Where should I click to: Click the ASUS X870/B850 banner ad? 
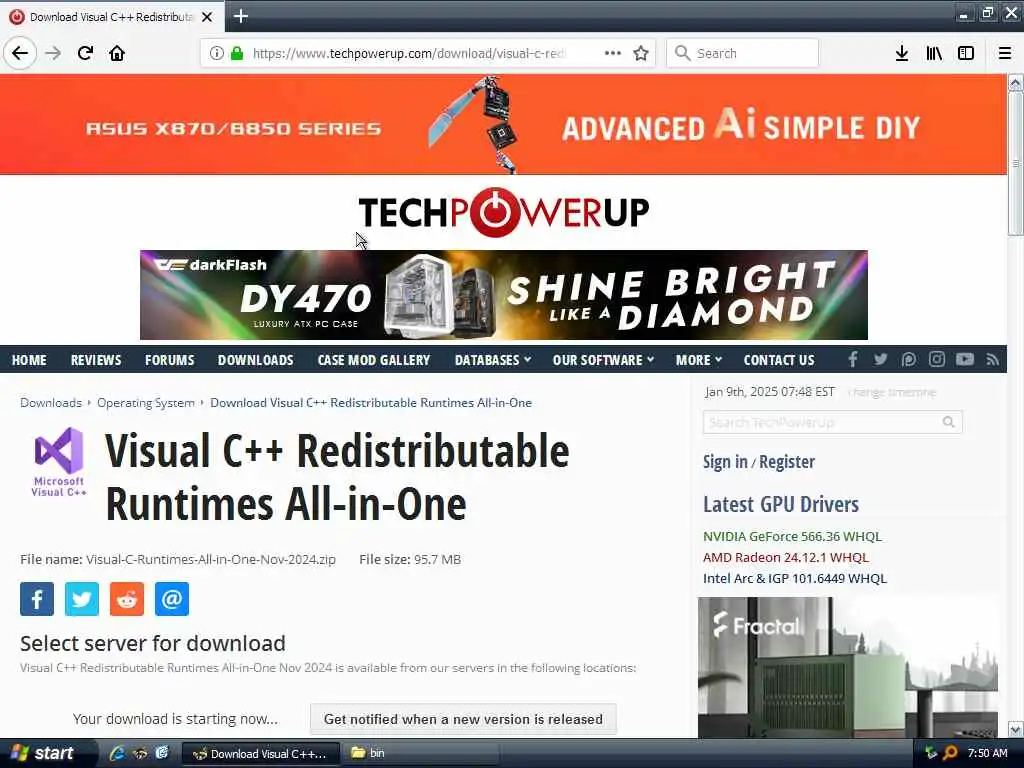pos(503,124)
